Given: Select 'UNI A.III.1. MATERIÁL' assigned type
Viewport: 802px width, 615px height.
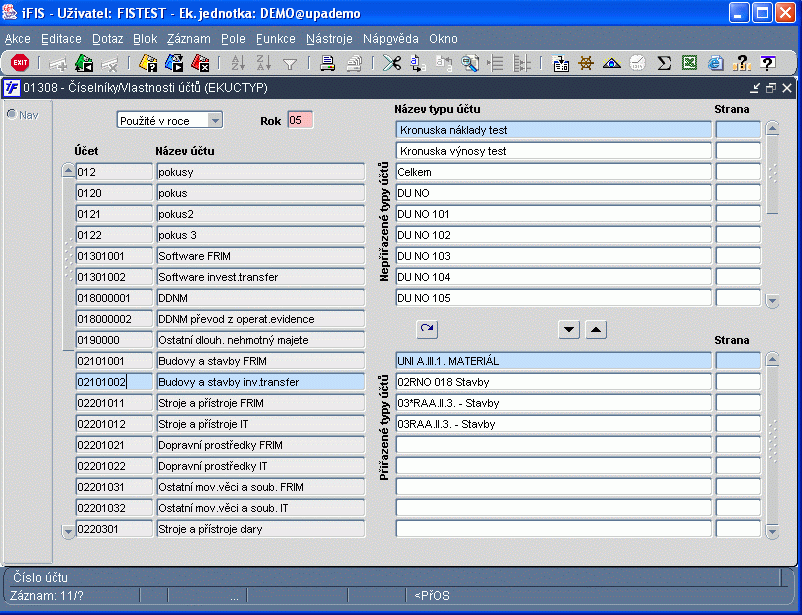Looking at the screenshot, I should (x=553, y=361).
